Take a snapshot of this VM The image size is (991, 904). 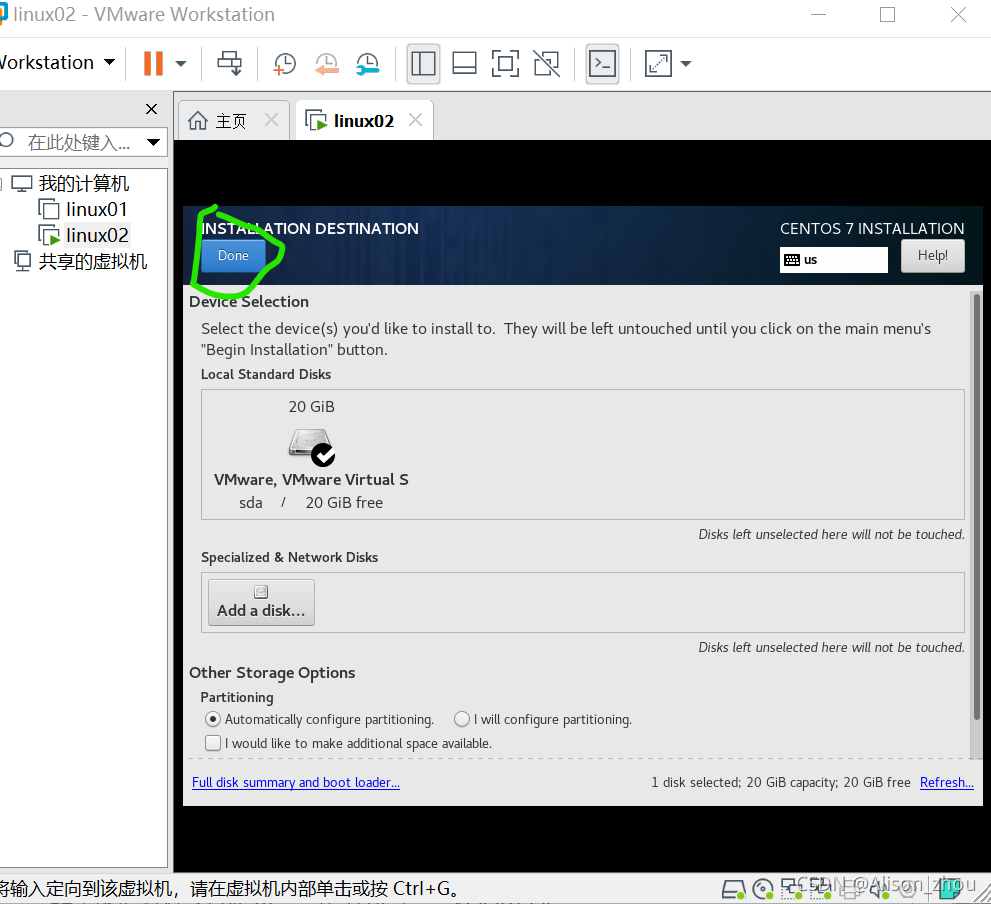tap(284, 63)
